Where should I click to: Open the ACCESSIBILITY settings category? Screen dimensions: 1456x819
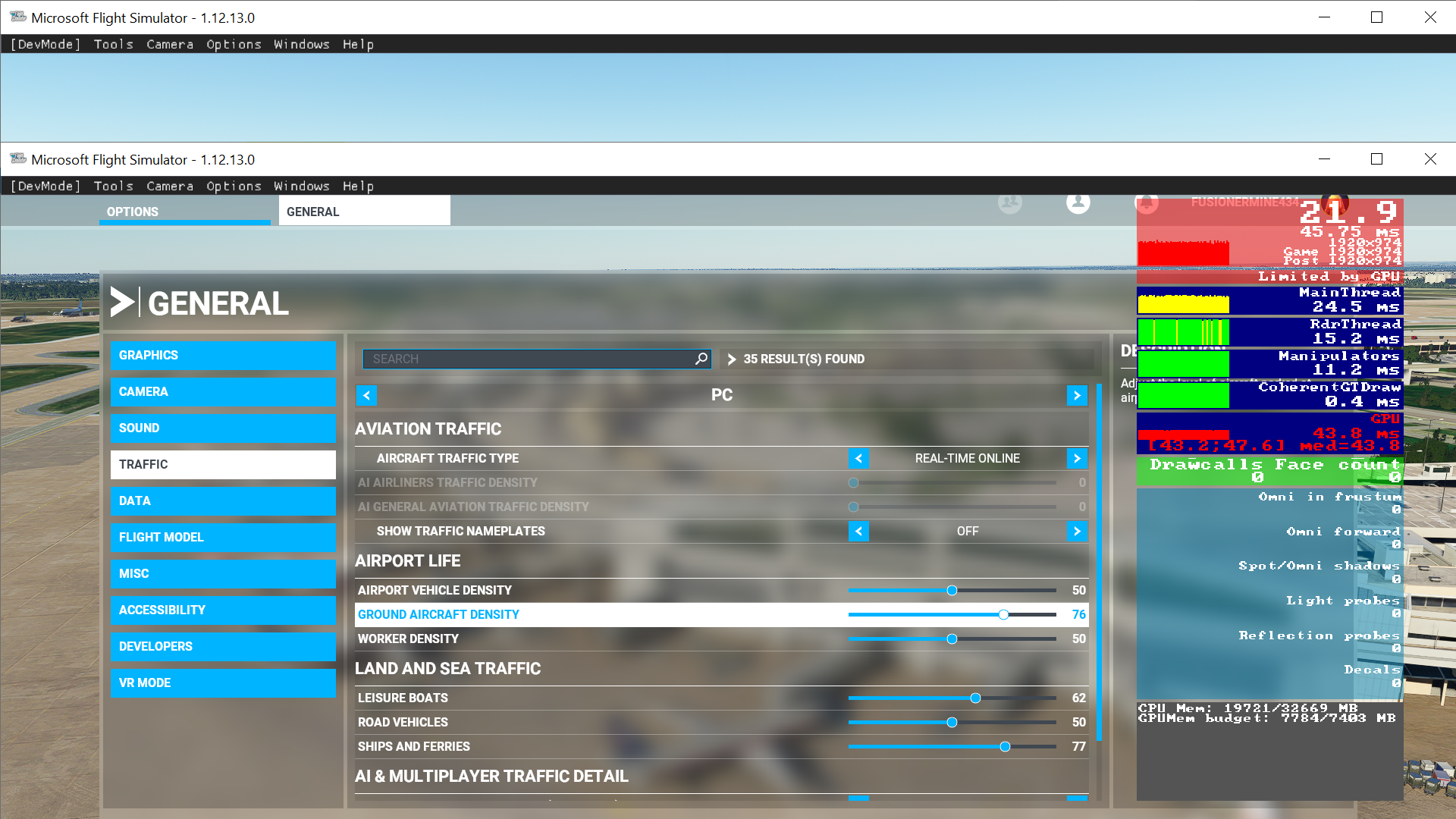223,610
